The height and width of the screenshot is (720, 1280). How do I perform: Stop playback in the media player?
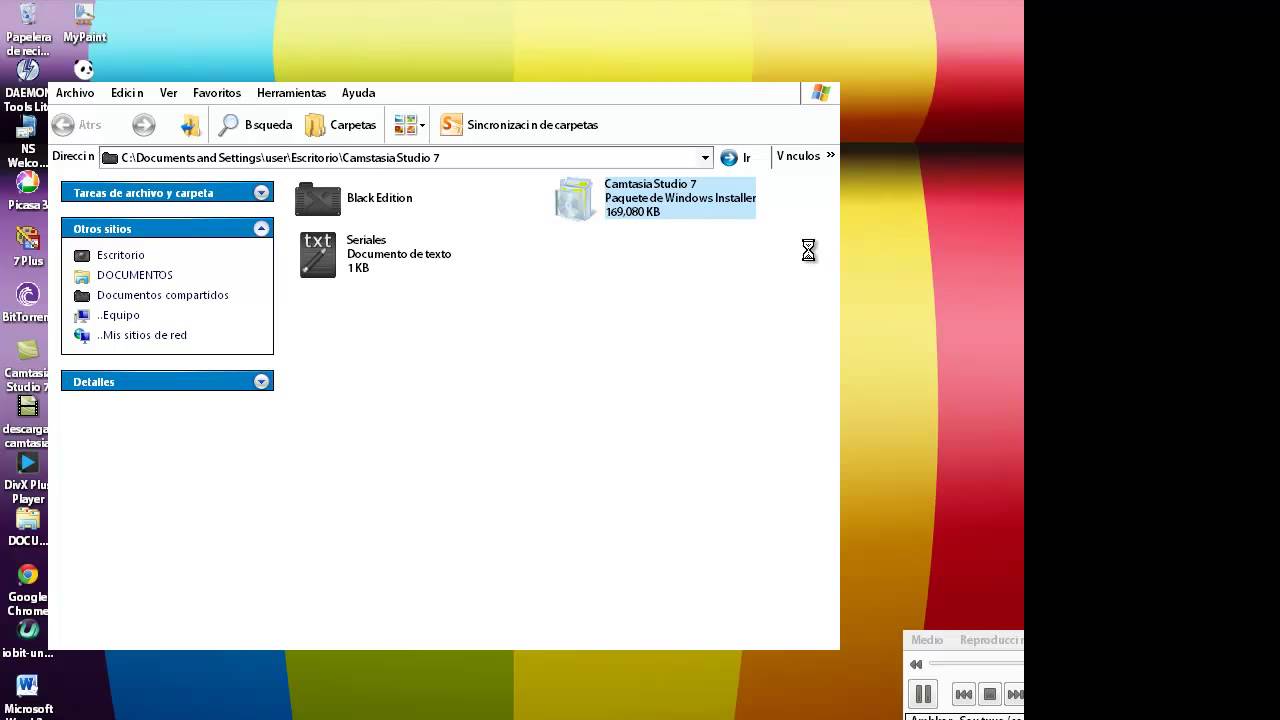[989, 694]
